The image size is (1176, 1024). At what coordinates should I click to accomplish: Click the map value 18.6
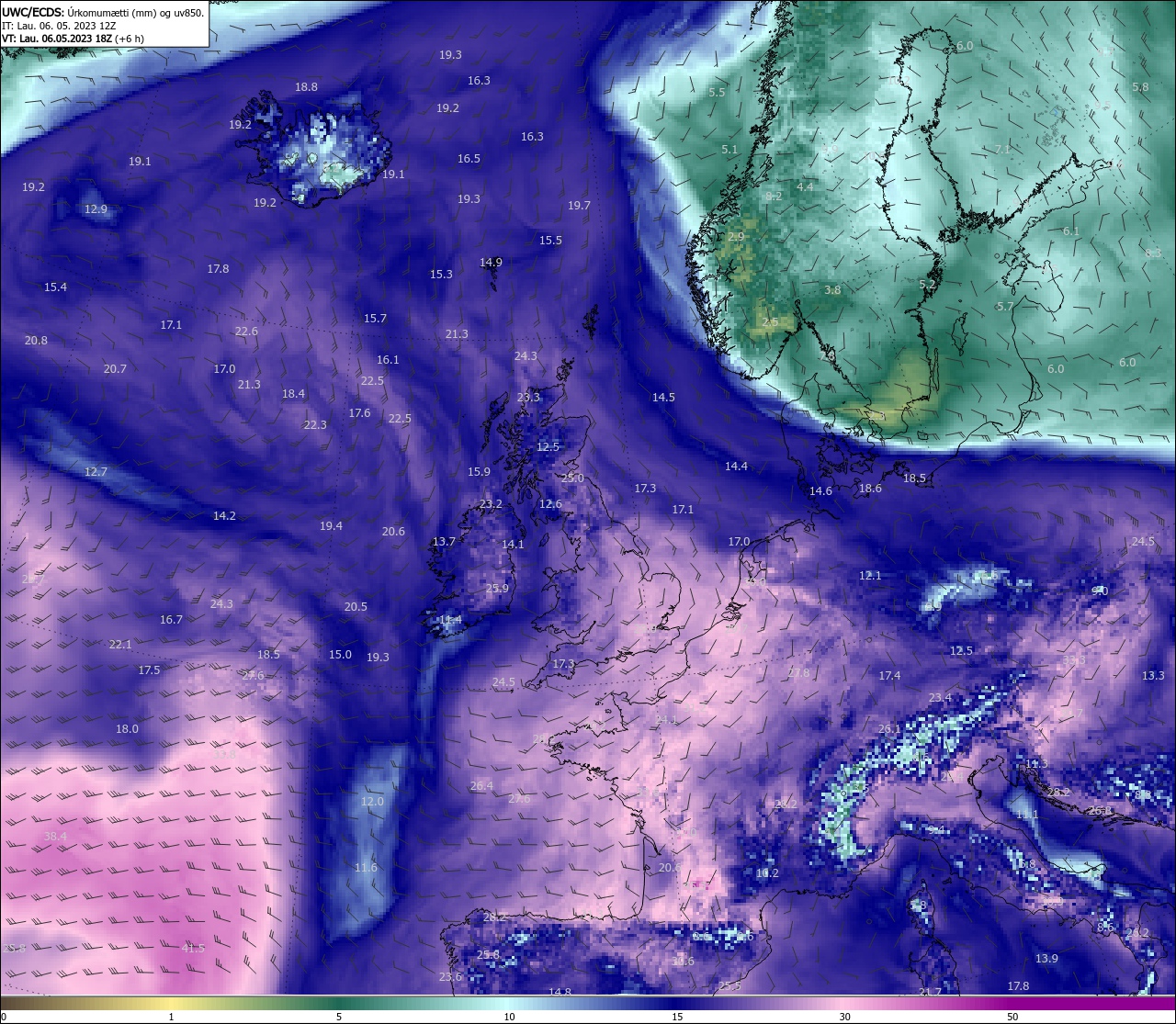(x=870, y=489)
